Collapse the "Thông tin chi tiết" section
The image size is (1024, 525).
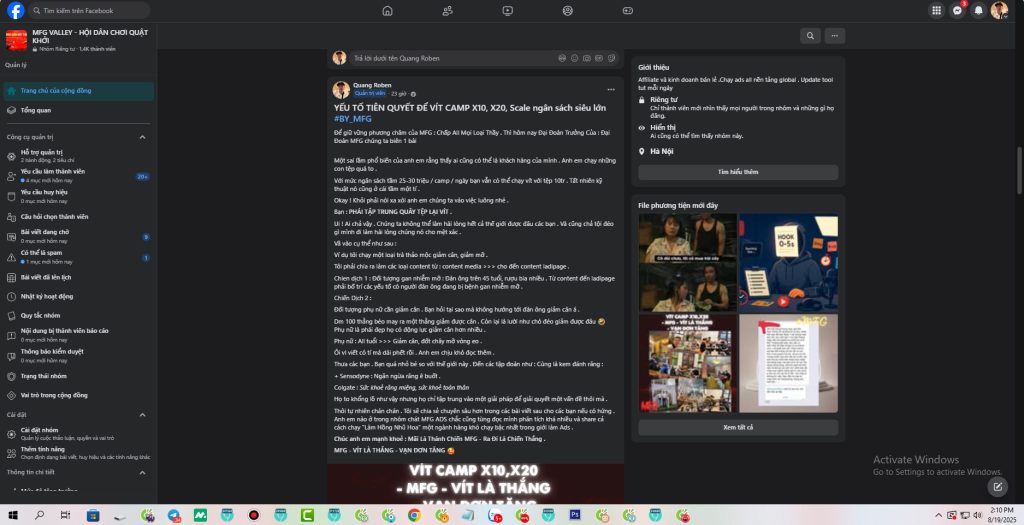[142, 471]
